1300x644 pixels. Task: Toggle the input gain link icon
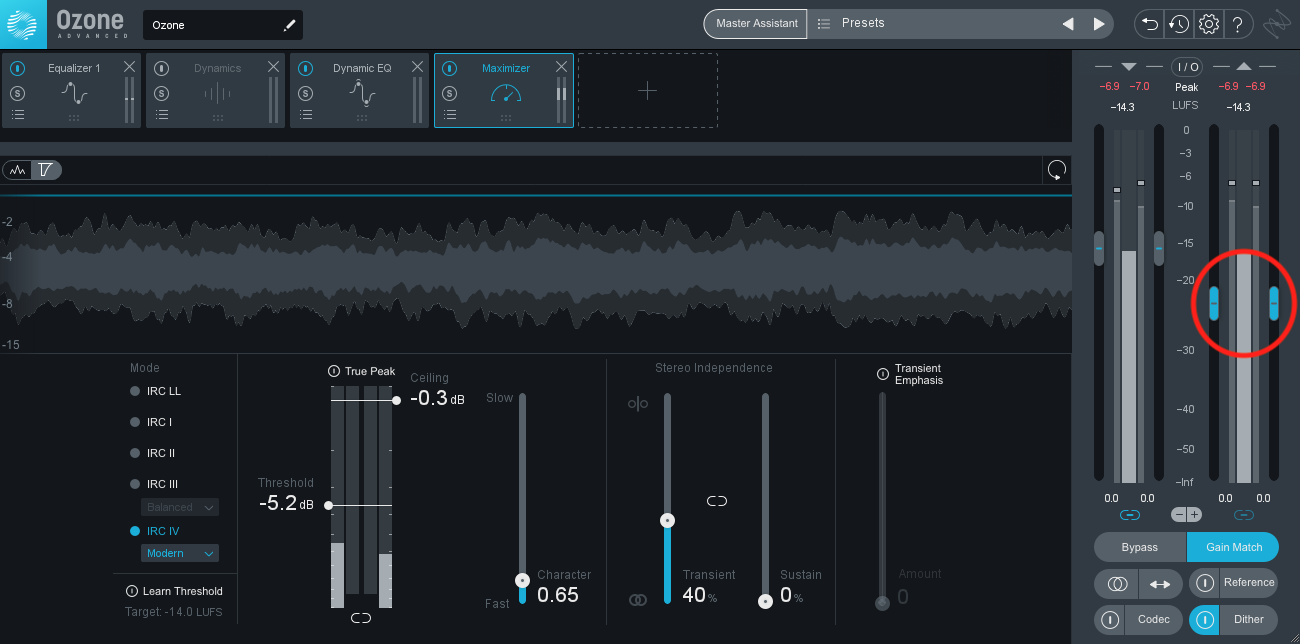coord(1130,515)
